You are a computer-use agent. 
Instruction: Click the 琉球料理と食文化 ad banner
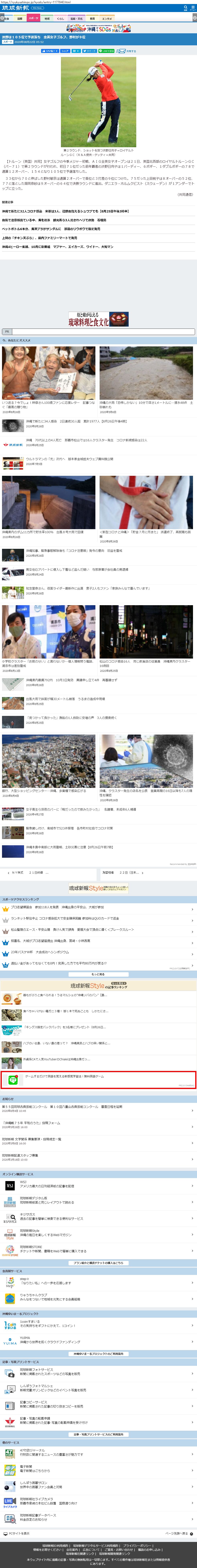(x=99, y=319)
